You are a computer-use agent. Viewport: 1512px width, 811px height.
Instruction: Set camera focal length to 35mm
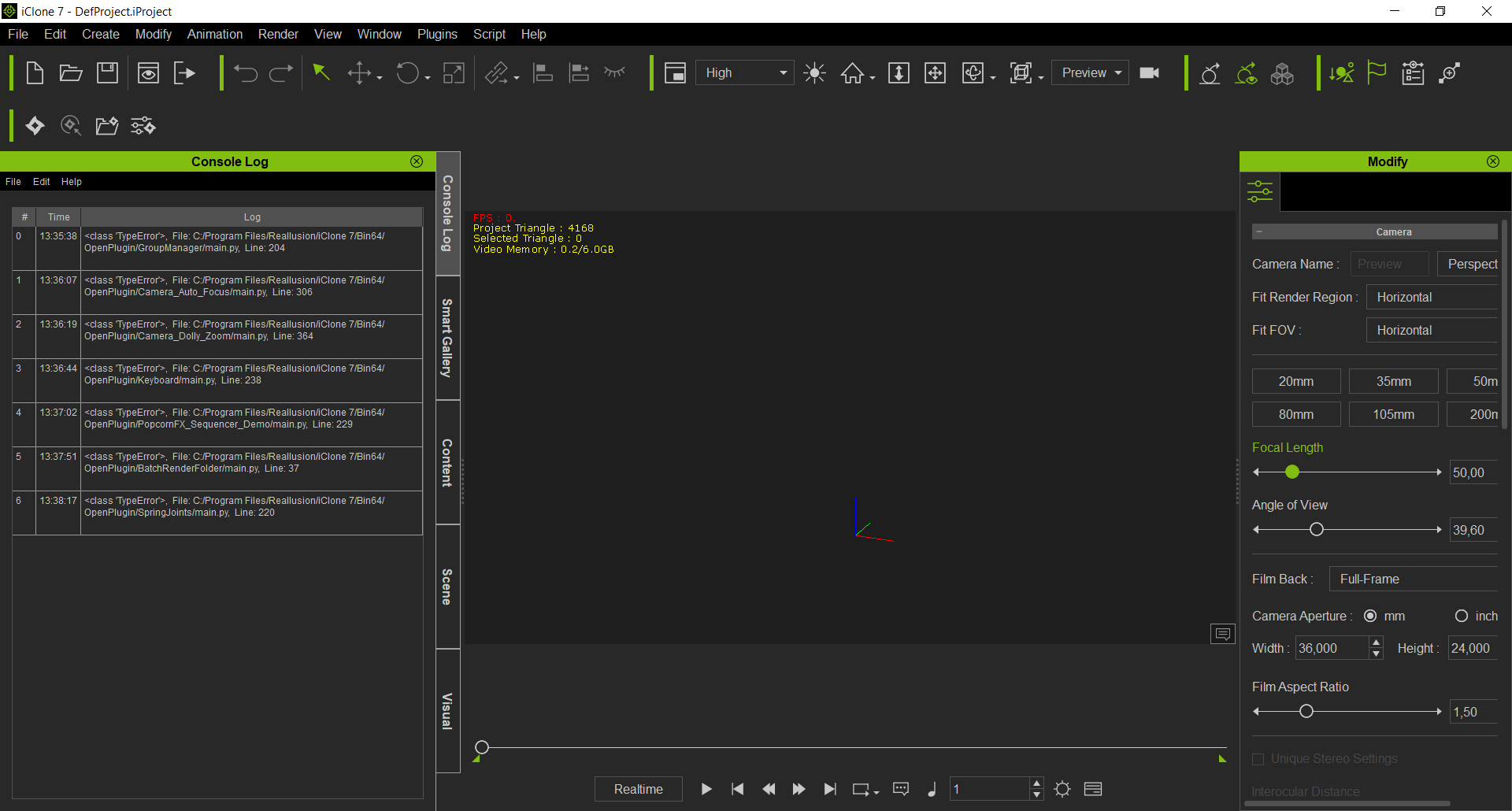[1393, 381]
